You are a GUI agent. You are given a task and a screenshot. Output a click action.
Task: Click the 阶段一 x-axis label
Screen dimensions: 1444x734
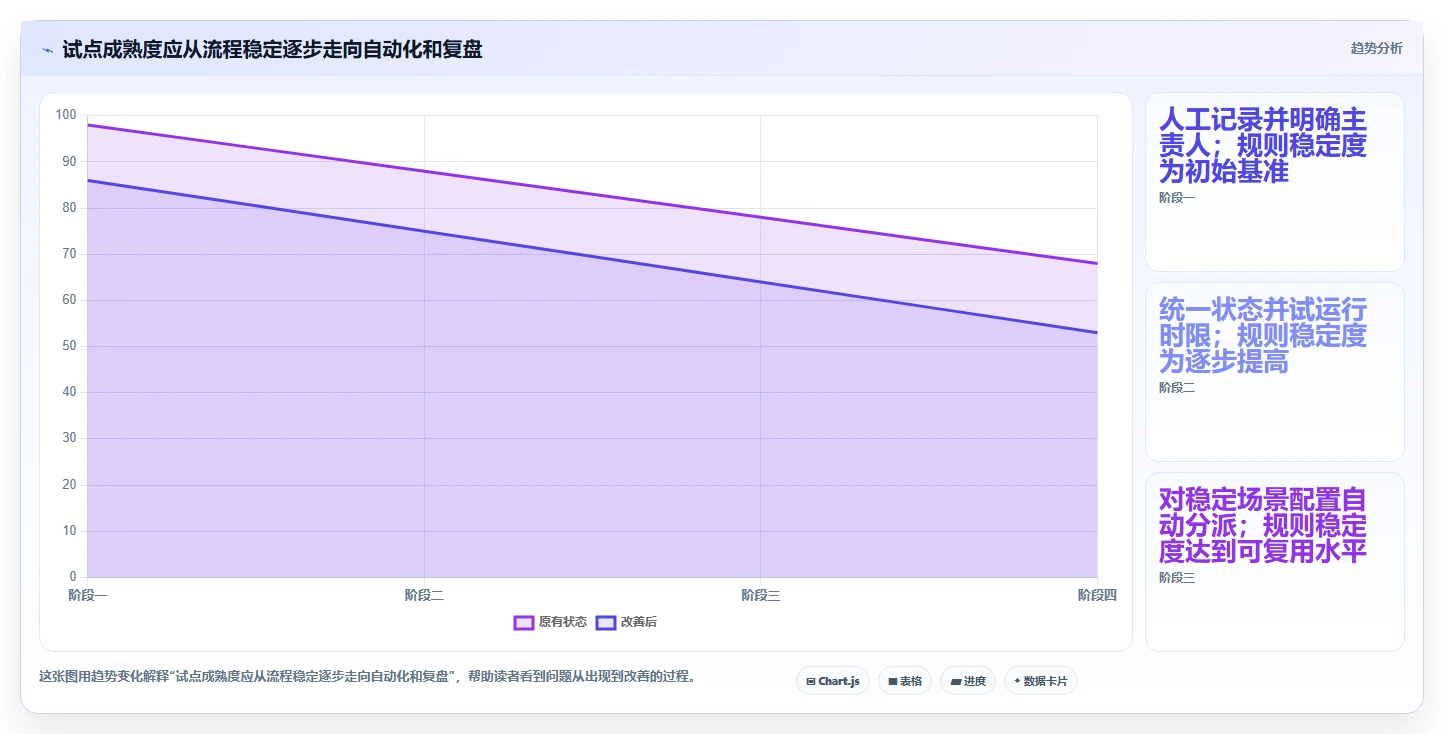pos(88,596)
